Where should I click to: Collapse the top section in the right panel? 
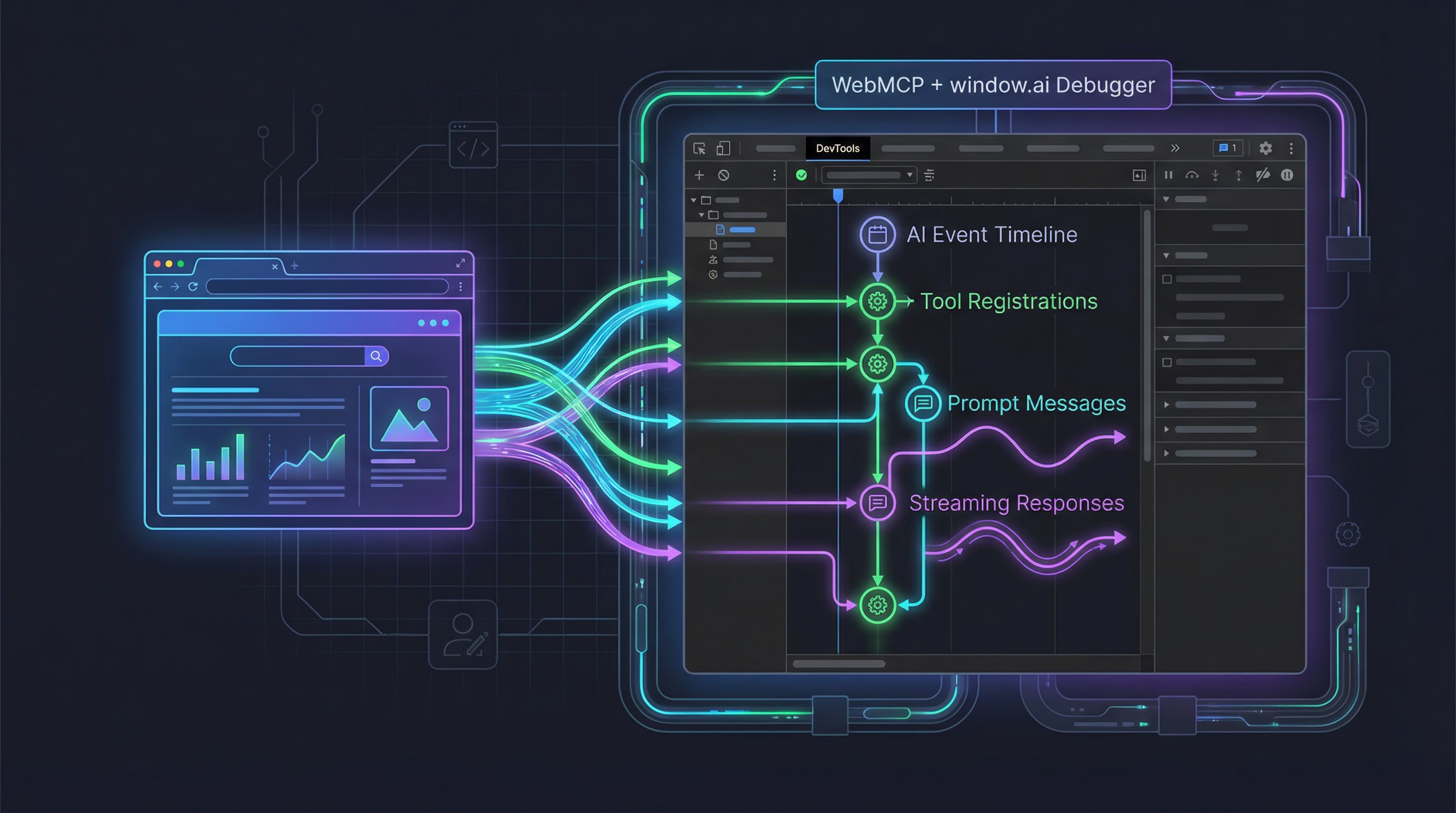click(x=1166, y=199)
